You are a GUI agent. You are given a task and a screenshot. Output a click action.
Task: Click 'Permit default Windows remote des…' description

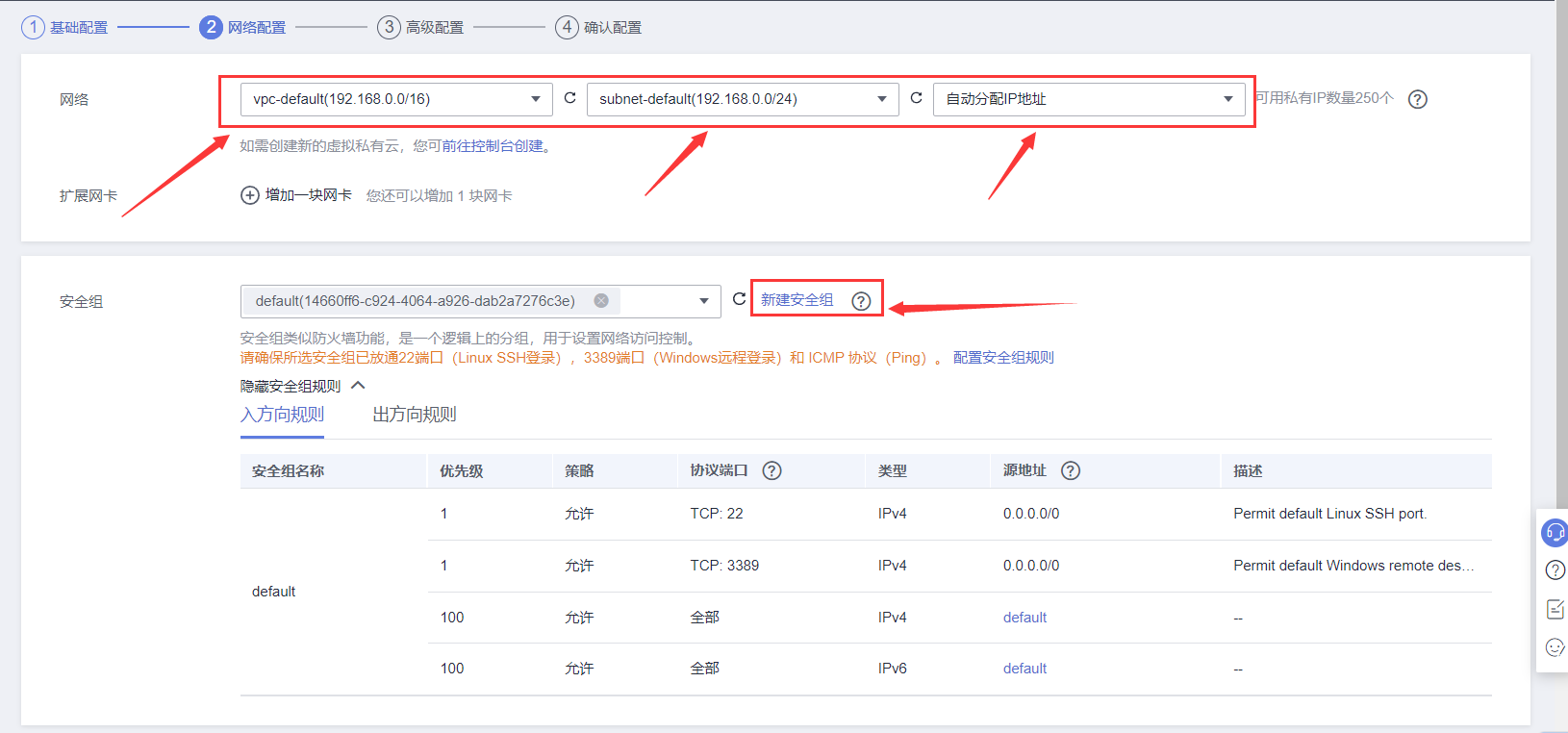(1353, 566)
